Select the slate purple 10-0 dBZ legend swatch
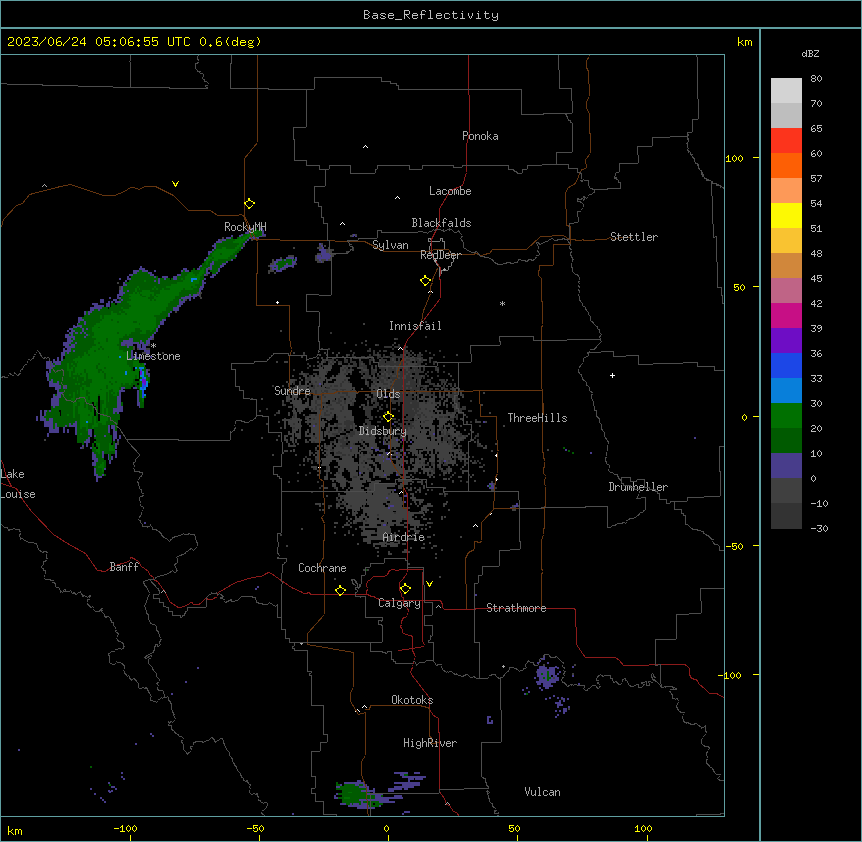 [x=786, y=466]
